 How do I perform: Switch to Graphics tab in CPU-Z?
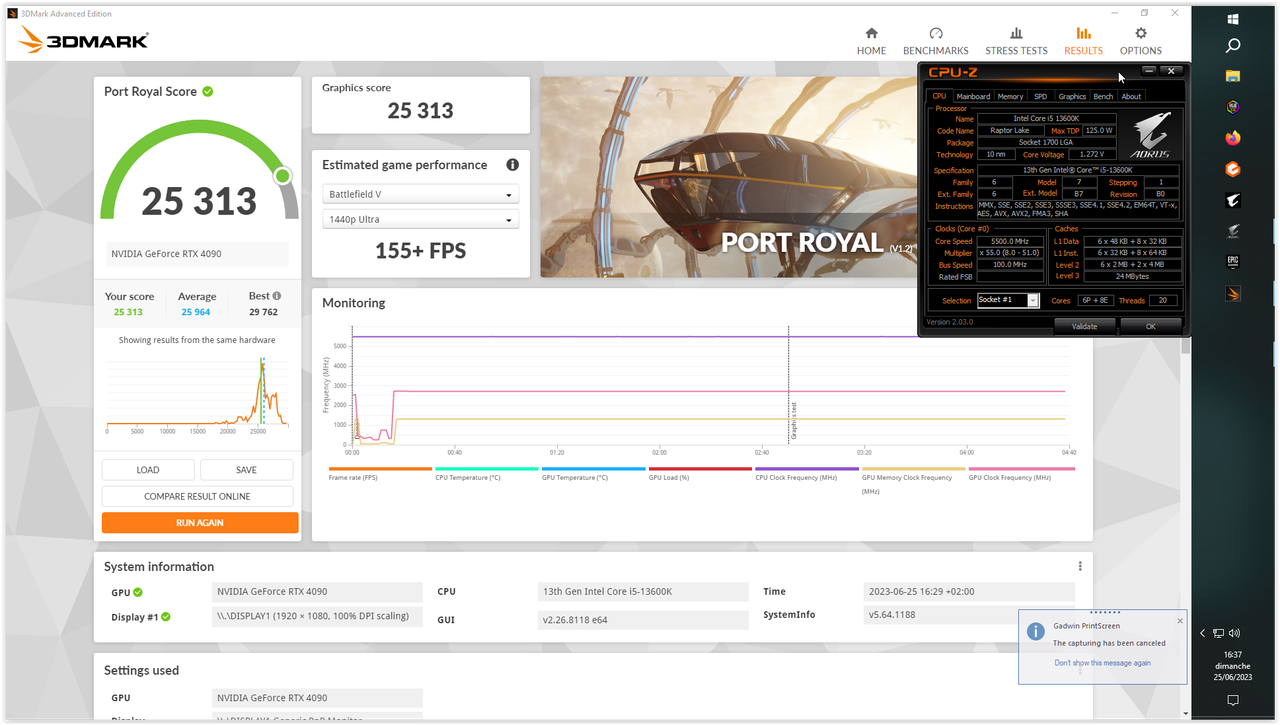click(x=1072, y=96)
